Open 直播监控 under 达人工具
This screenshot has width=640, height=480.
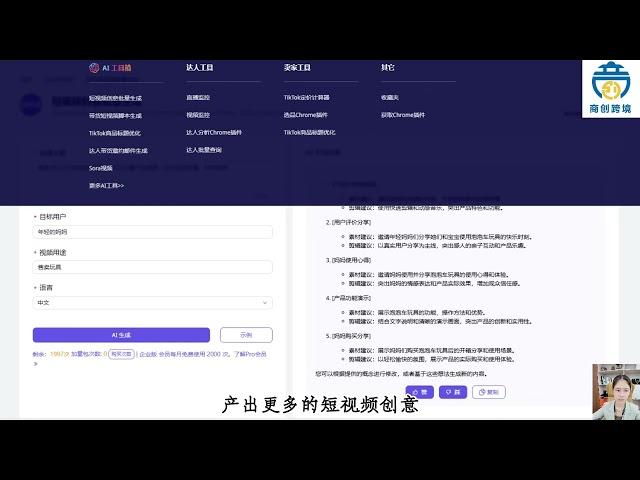(x=198, y=98)
